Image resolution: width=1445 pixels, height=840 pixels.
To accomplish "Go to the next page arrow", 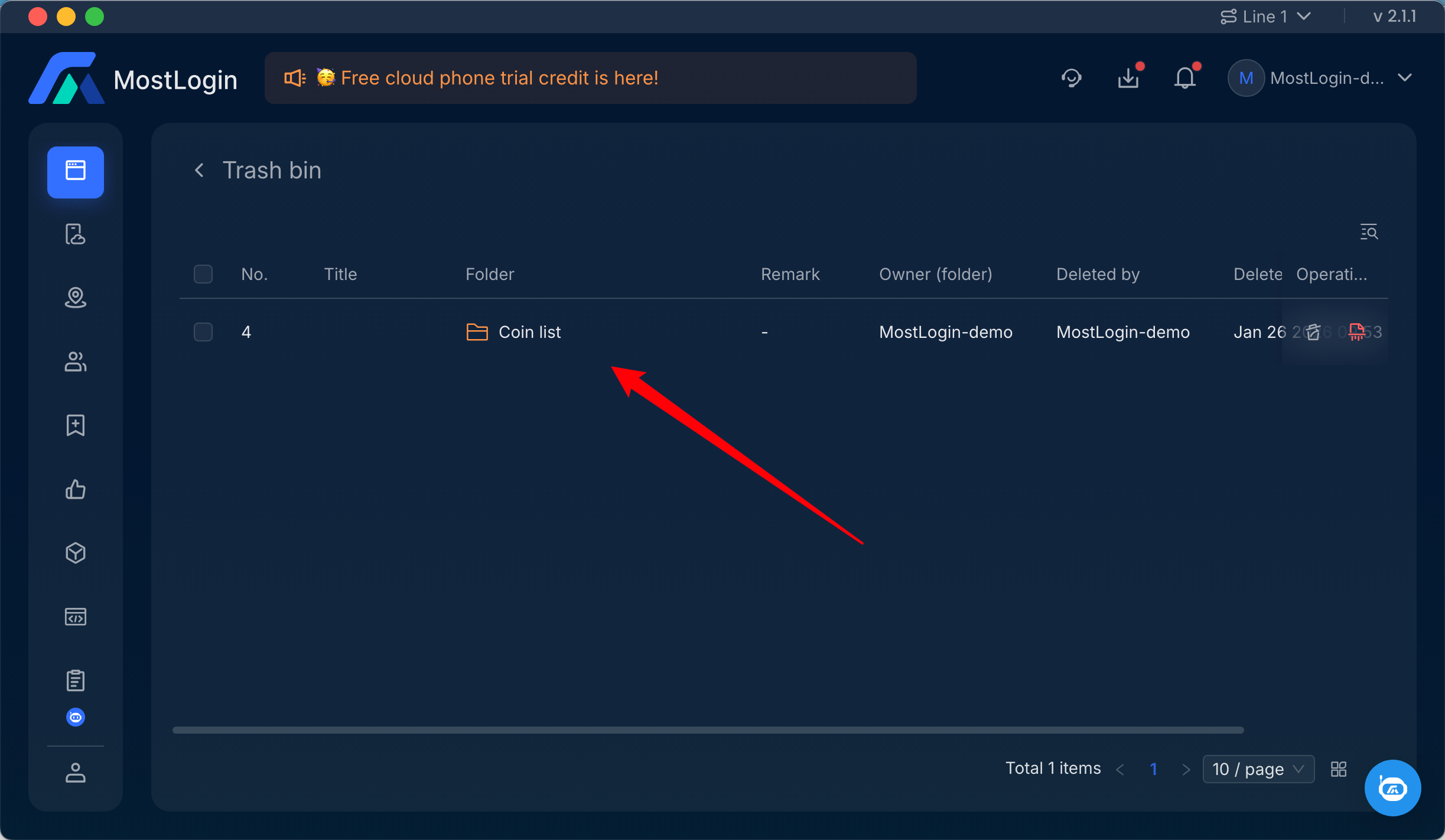I will pyautogui.click(x=1186, y=769).
